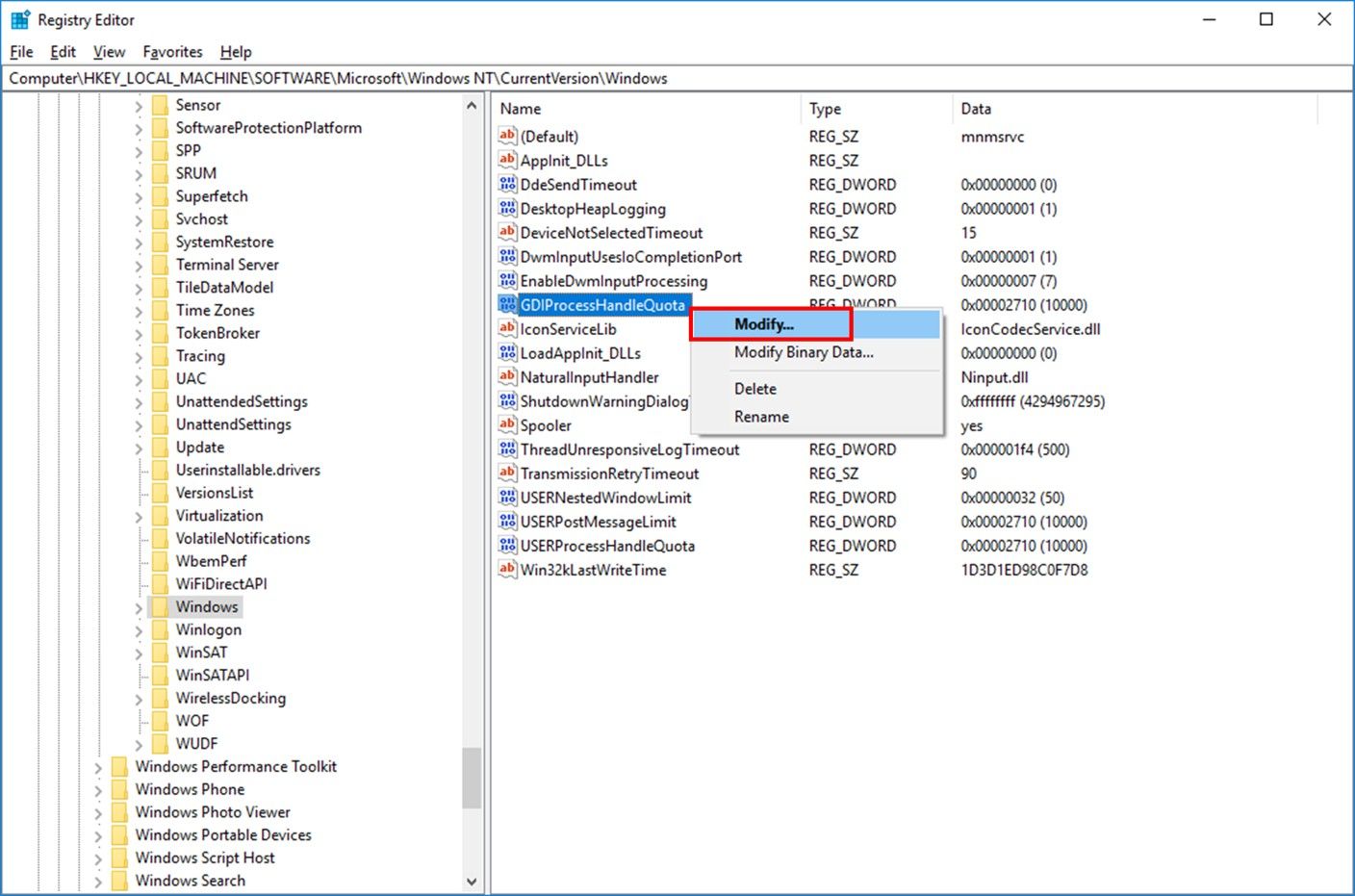The width and height of the screenshot is (1355, 896).
Task: Open the File menu
Action: pos(21,52)
